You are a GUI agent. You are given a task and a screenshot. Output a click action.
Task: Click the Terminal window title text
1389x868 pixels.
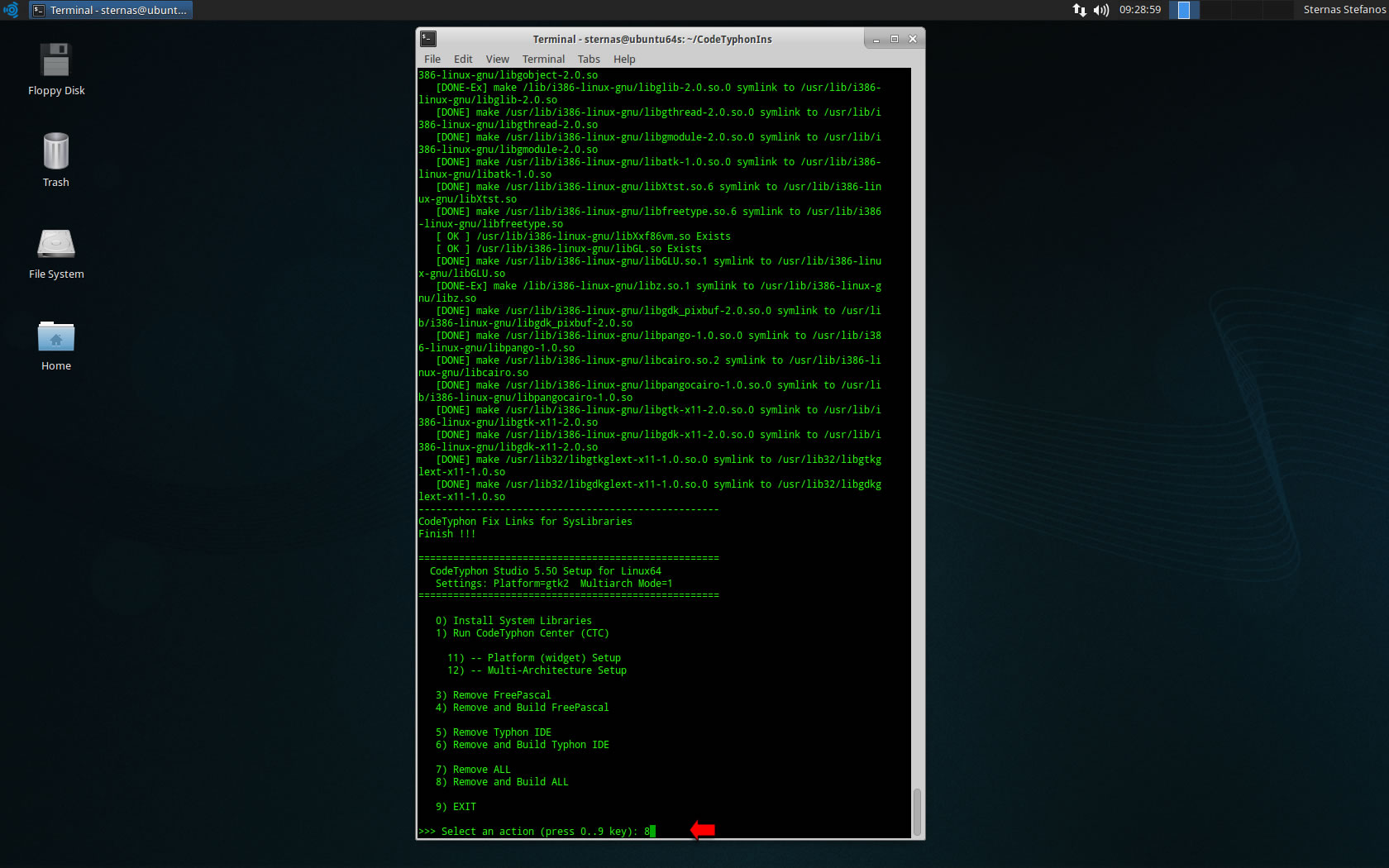(x=652, y=39)
